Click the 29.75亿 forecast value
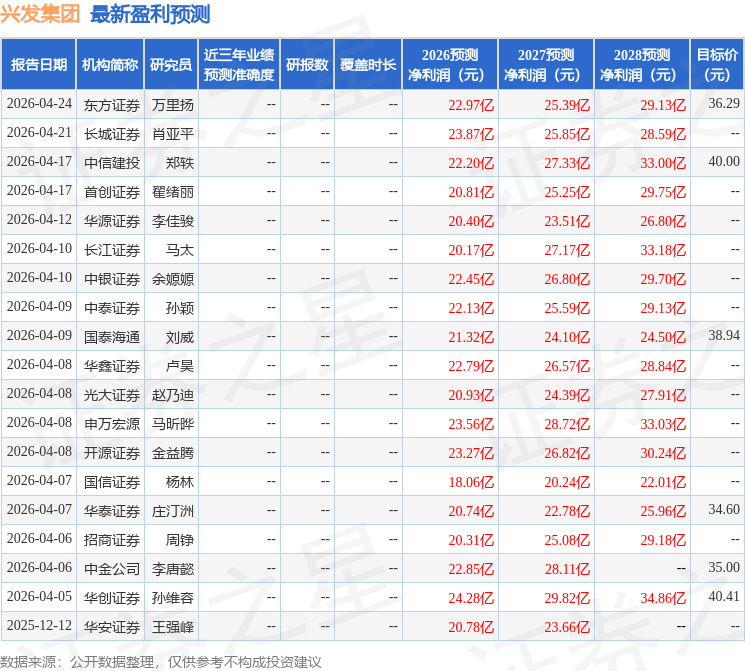The height and width of the screenshot is (671, 745). pyautogui.click(x=663, y=192)
